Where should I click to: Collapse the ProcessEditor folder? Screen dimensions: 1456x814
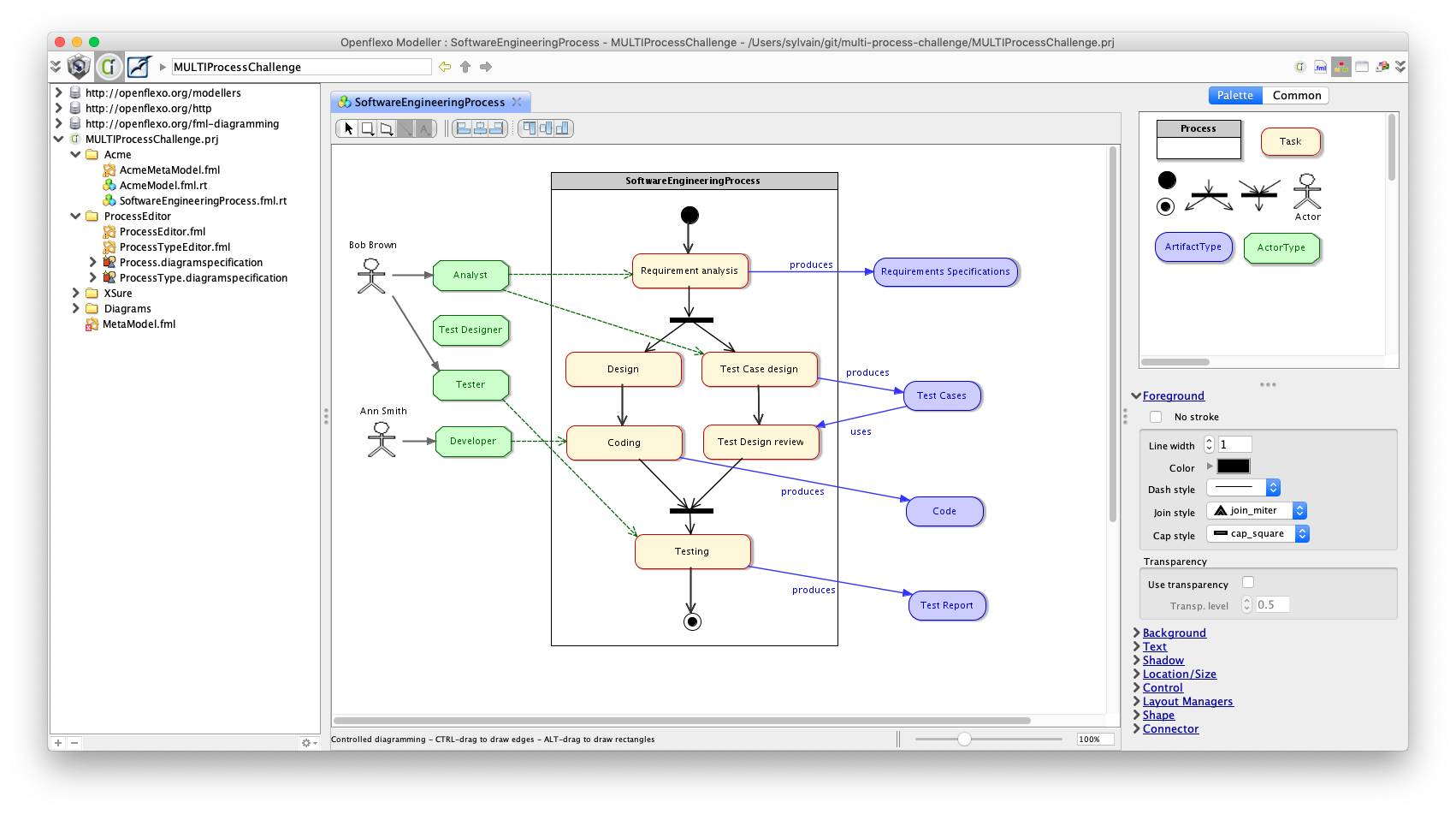[75, 216]
